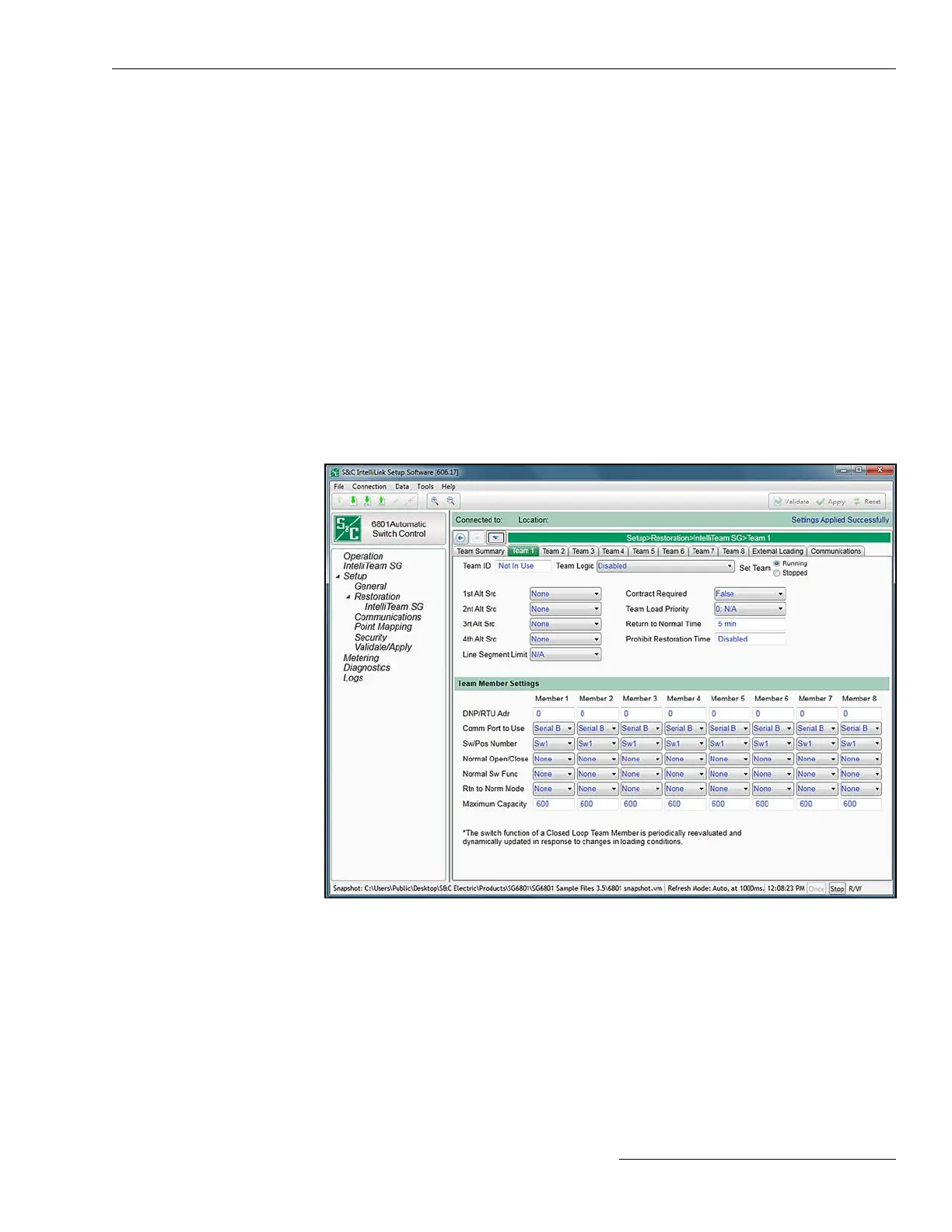Click the Return to Normal Time field

click(x=750, y=625)
